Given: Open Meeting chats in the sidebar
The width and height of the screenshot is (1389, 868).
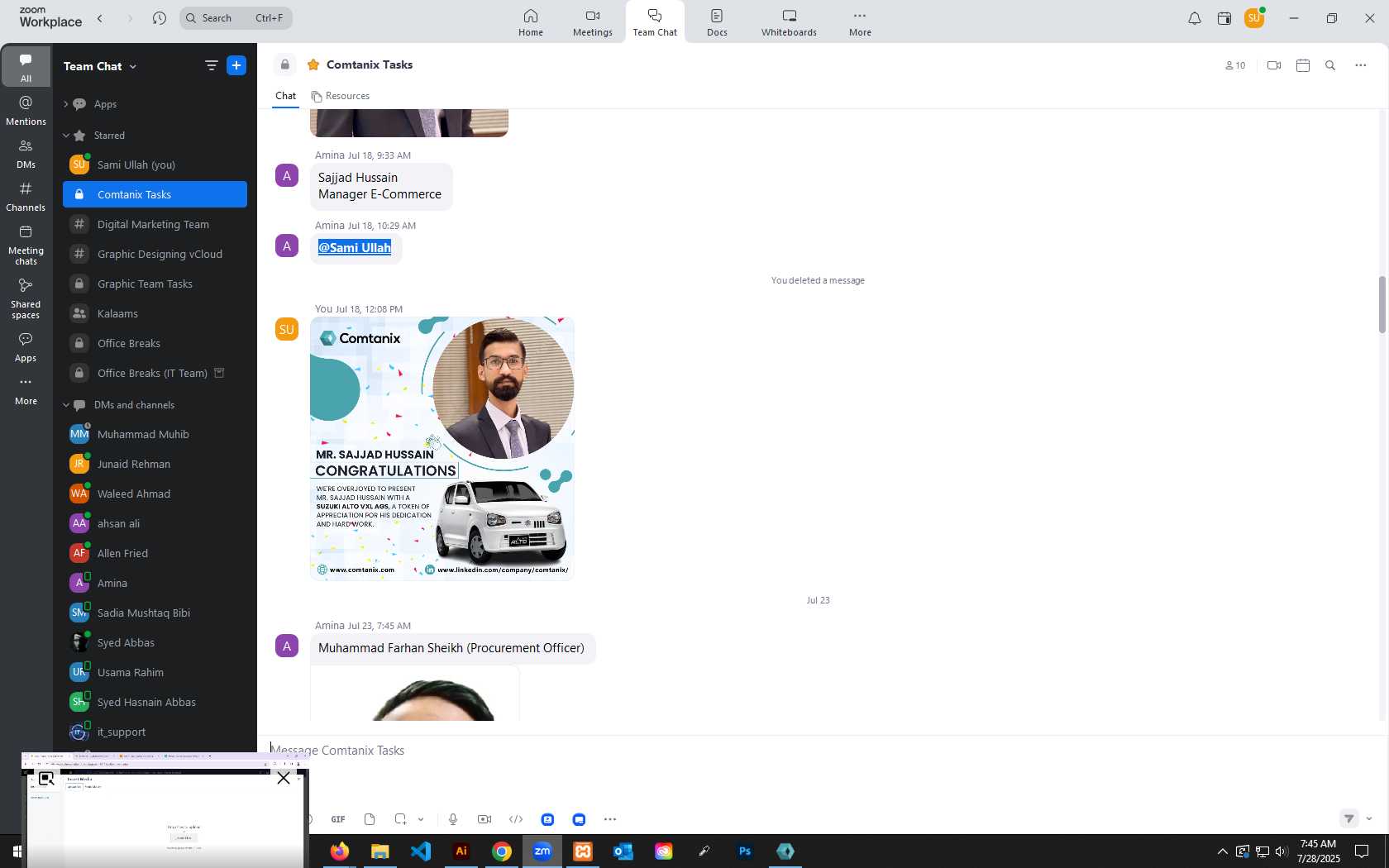Looking at the screenshot, I should [x=26, y=246].
